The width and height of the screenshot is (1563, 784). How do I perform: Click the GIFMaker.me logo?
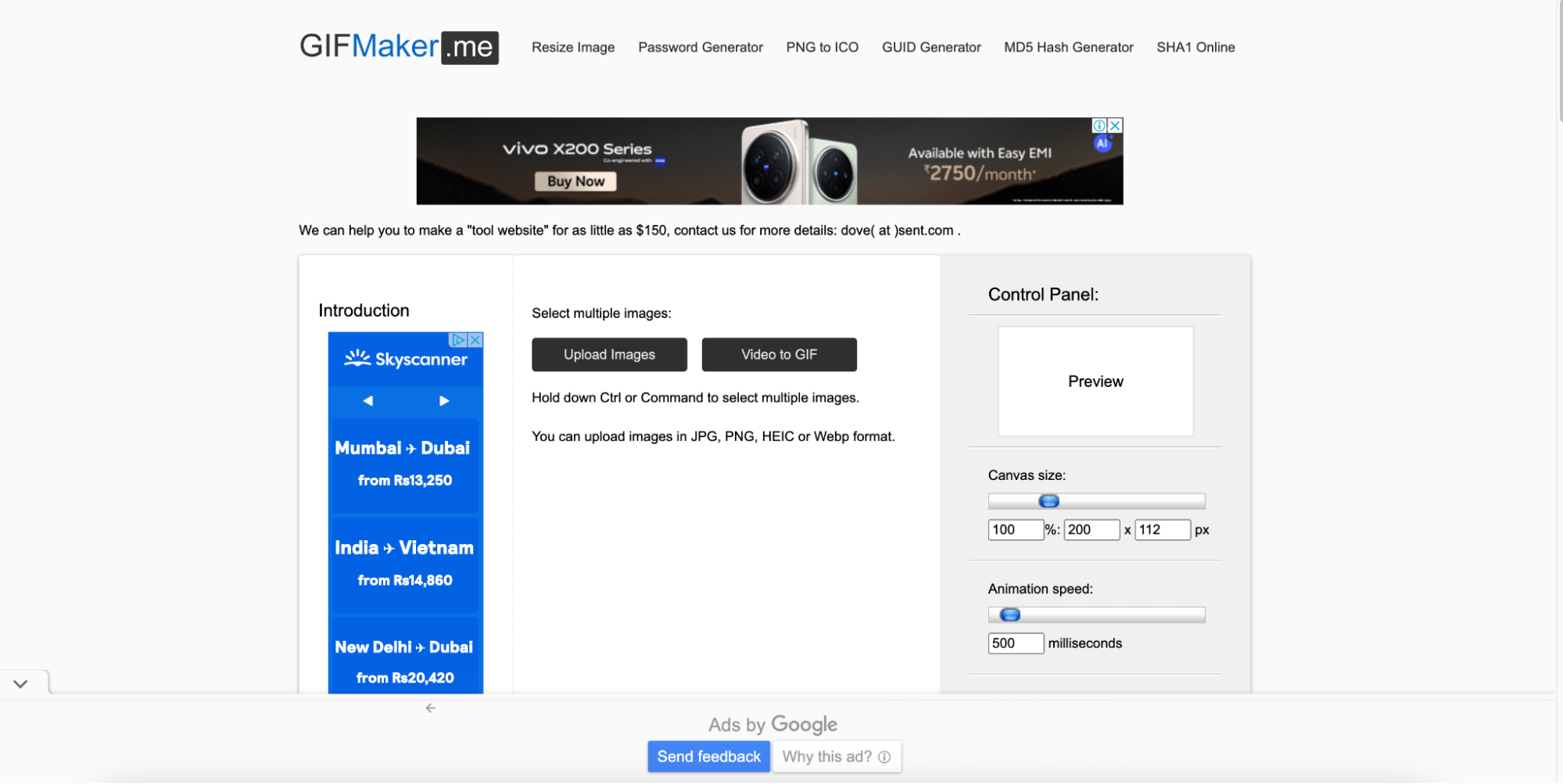click(399, 47)
